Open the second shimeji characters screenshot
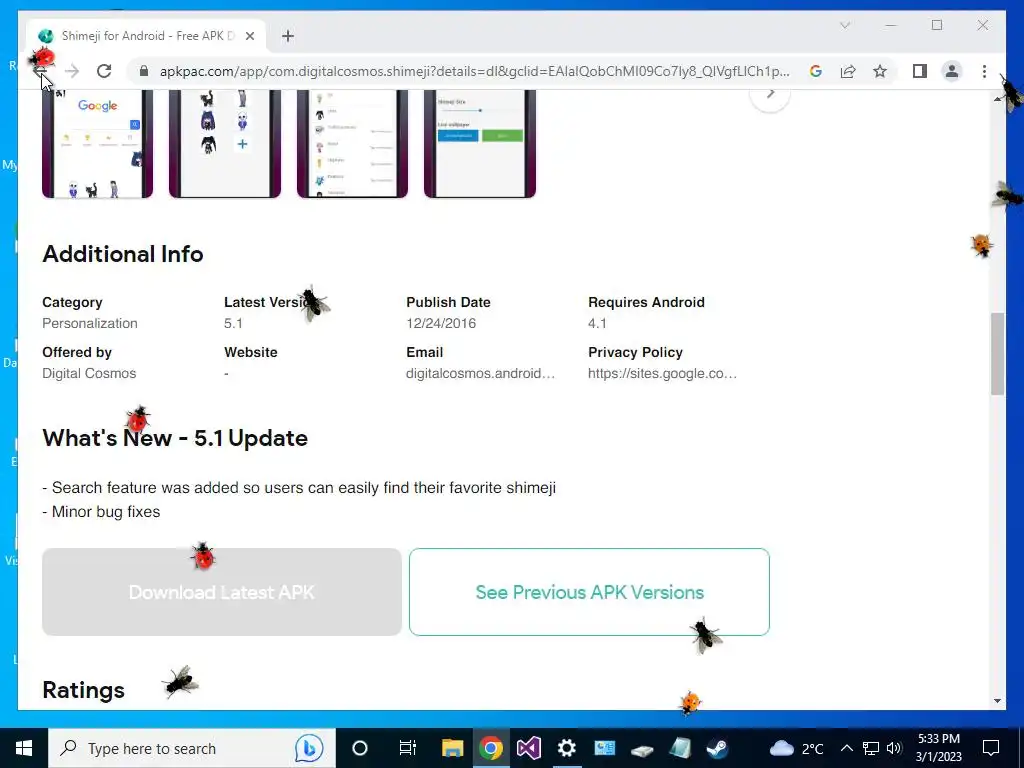The height and width of the screenshot is (768, 1024). [x=225, y=144]
